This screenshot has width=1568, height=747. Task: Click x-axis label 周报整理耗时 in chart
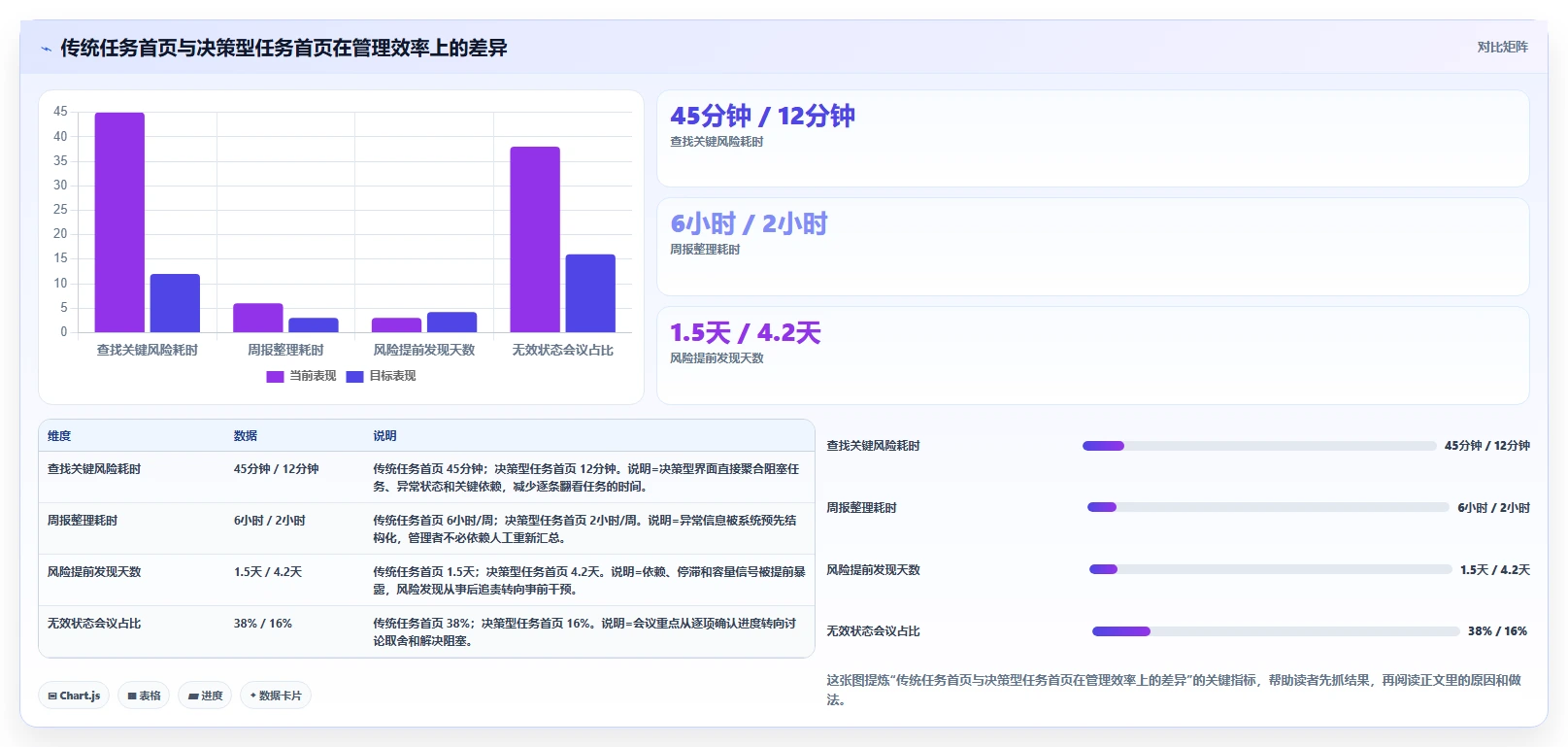tap(285, 350)
